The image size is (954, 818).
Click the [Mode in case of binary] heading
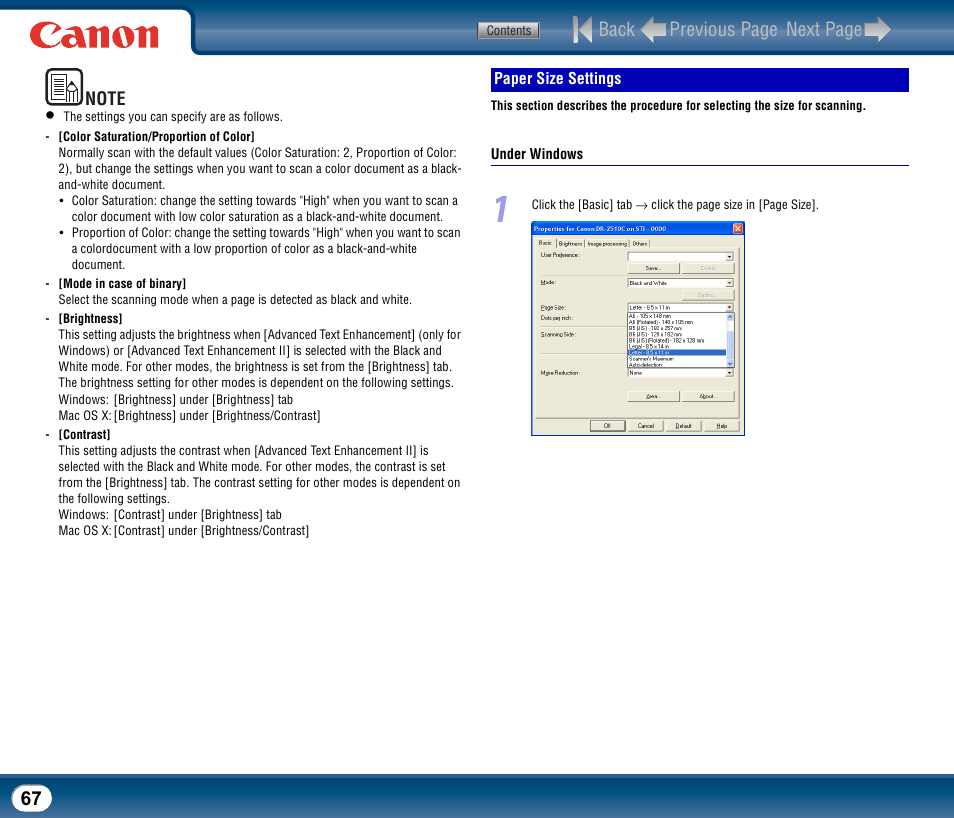[x=122, y=284]
